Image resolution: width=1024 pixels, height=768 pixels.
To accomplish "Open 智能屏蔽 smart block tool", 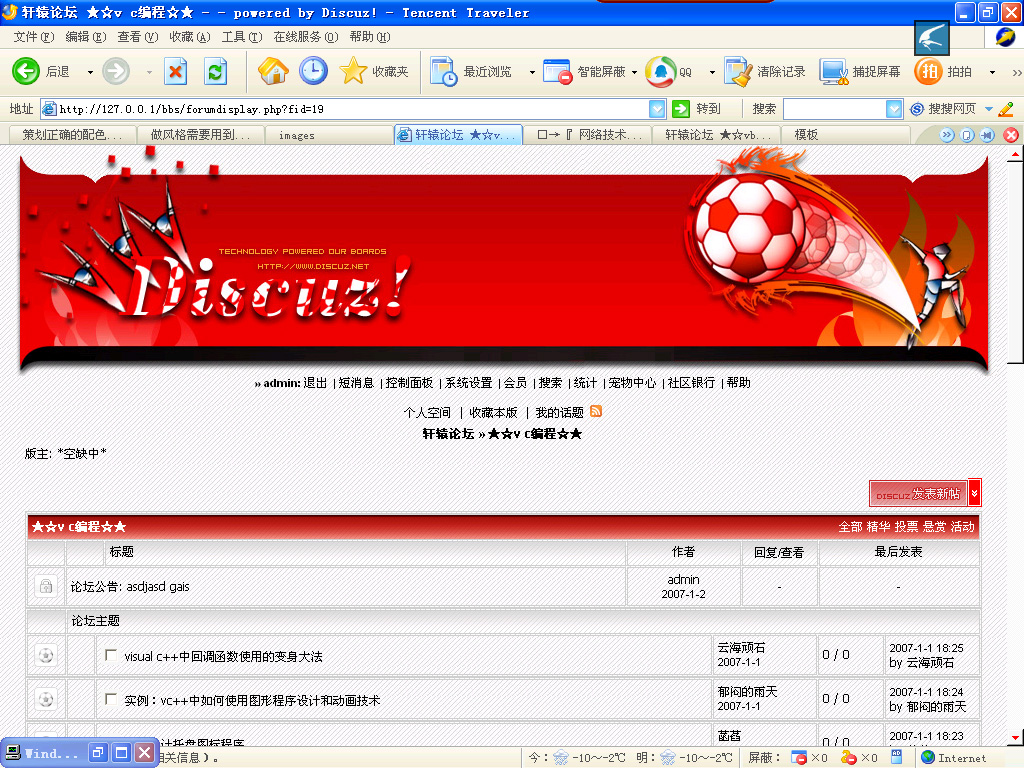I will tap(584, 71).
